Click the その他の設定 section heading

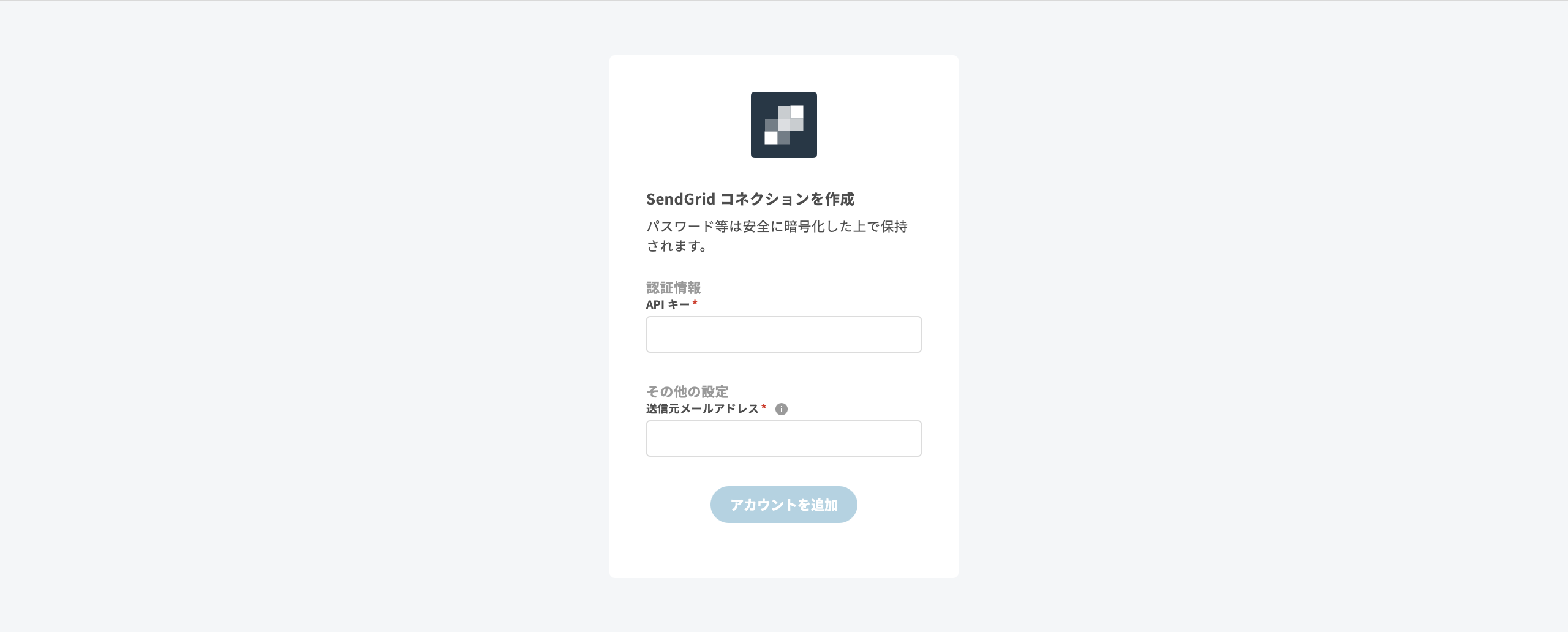pyautogui.click(x=687, y=391)
